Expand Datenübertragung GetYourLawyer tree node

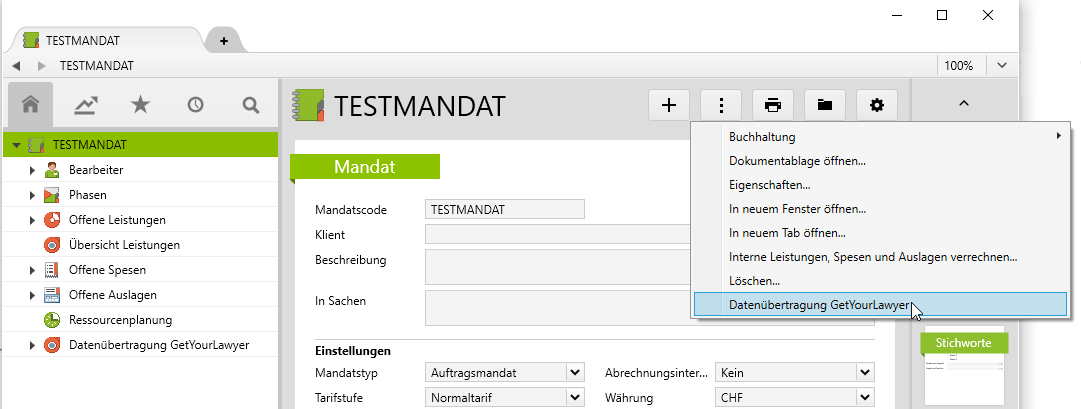pos(32,345)
